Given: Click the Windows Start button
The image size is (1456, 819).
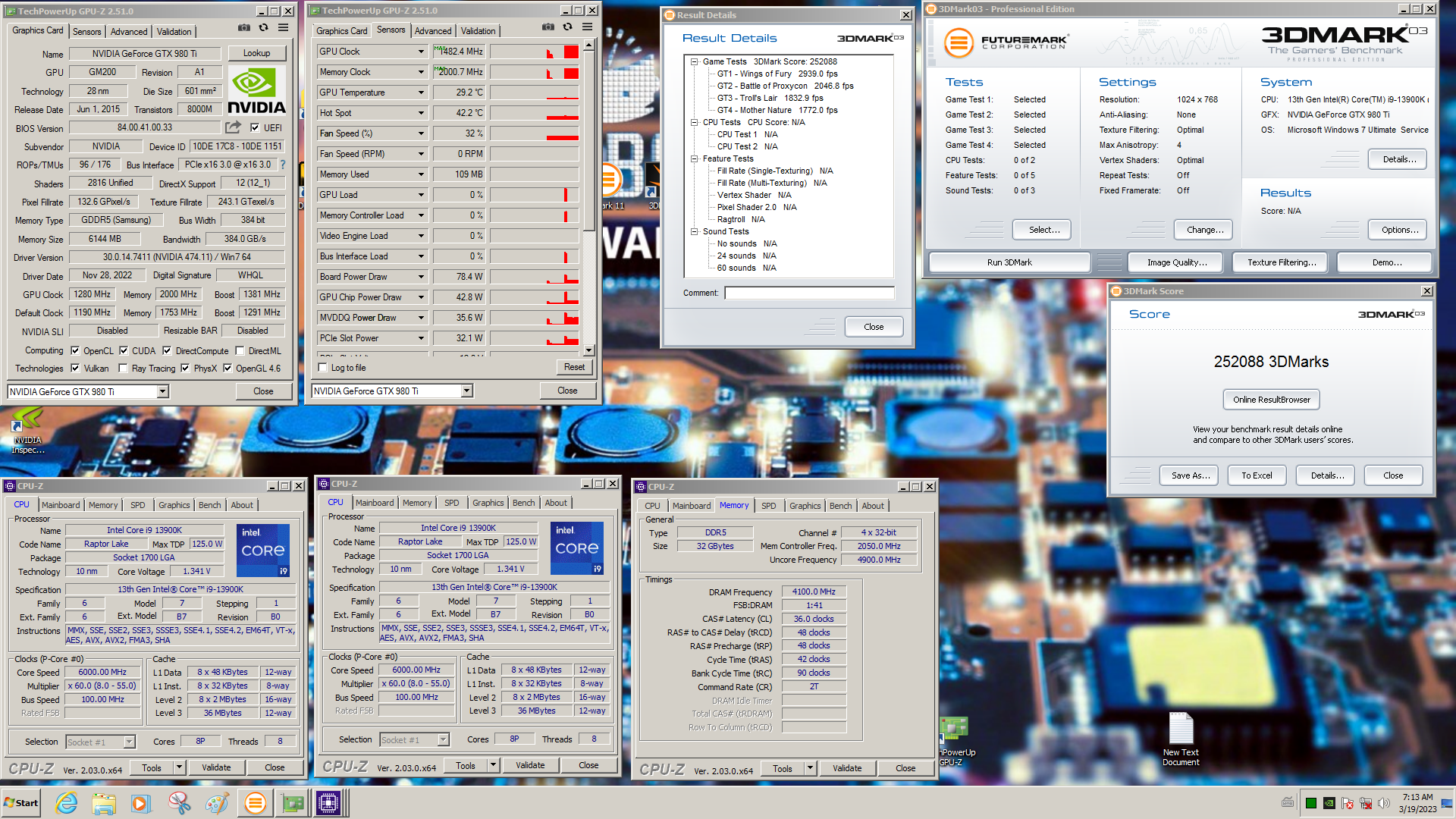Looking at the screenshot, I should [21, 803].
